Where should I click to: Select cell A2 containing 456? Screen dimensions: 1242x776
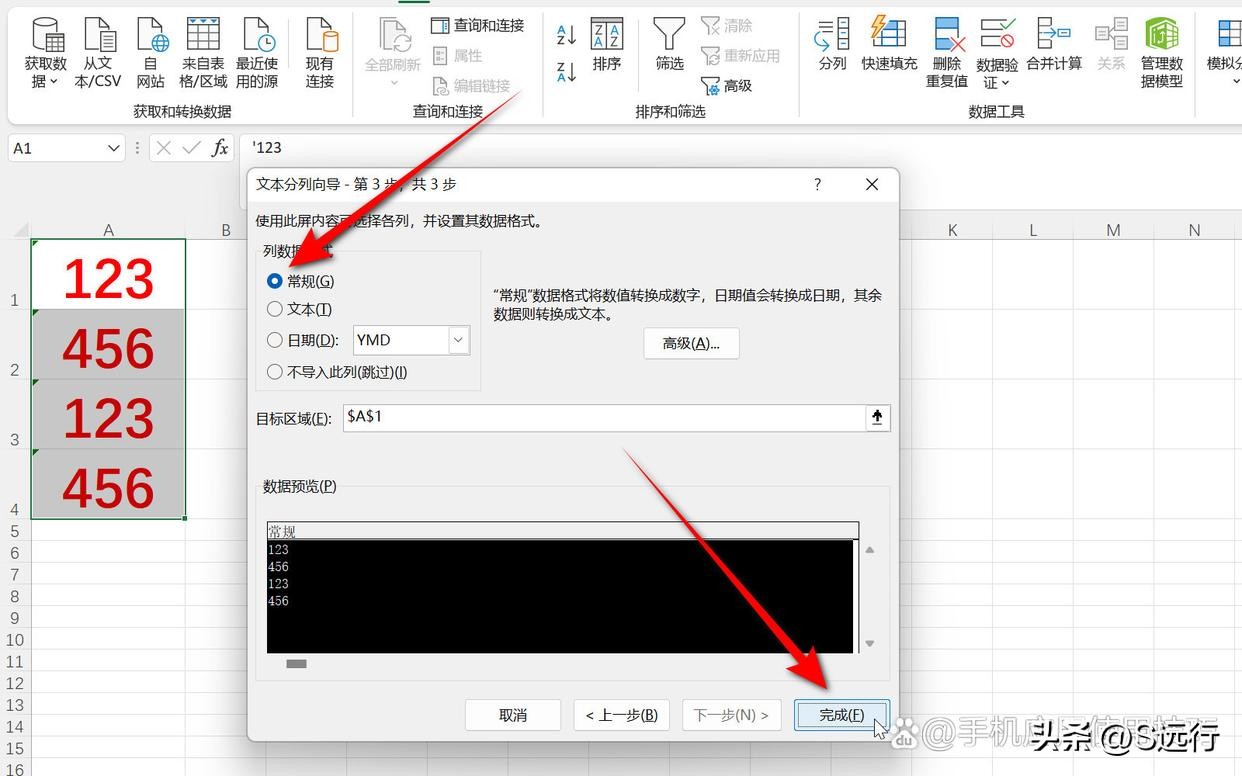108,345
